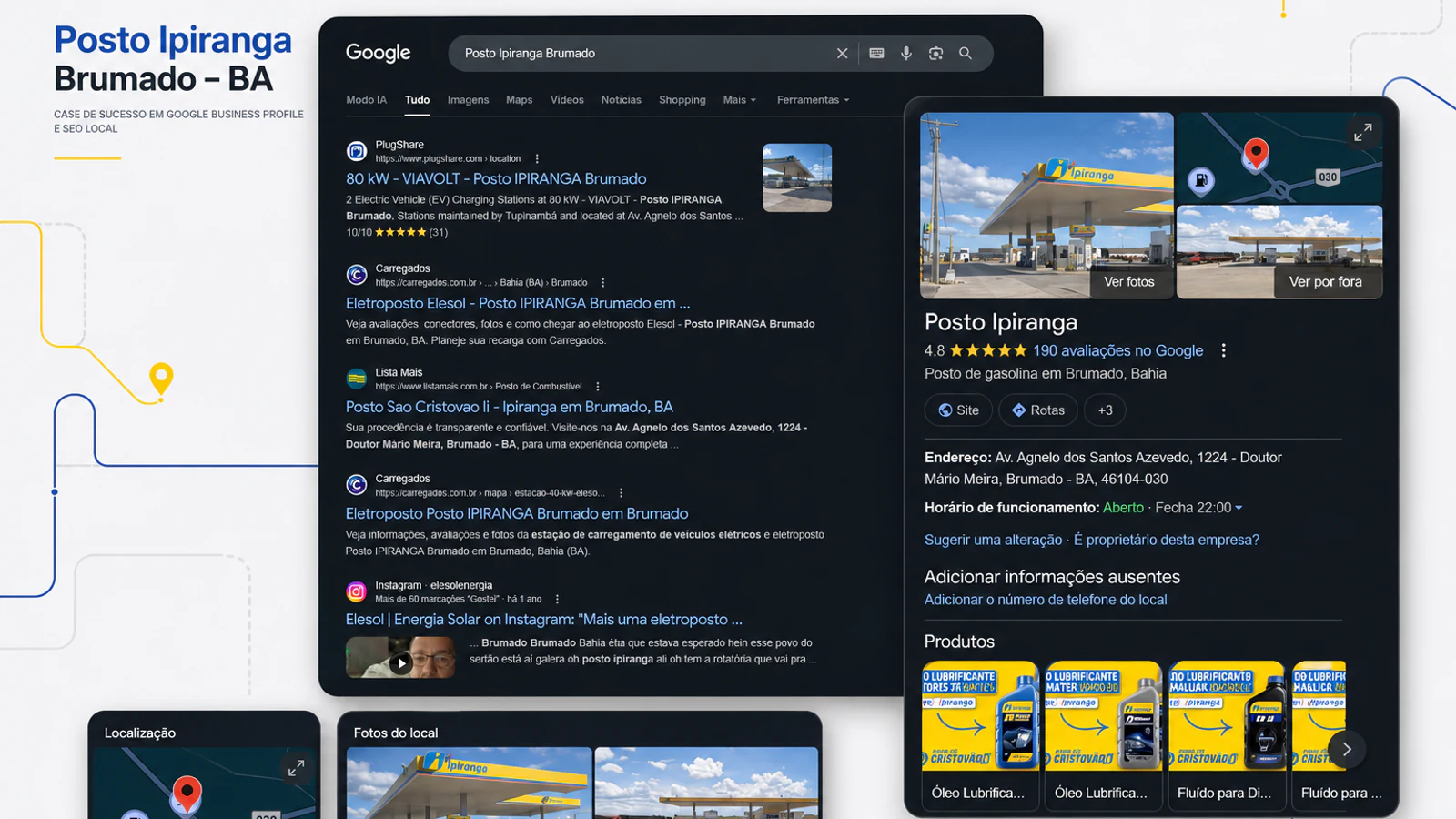
Task: Click the 10/10 rating stars on PlugShare
Action: click(x=400, y=232)
